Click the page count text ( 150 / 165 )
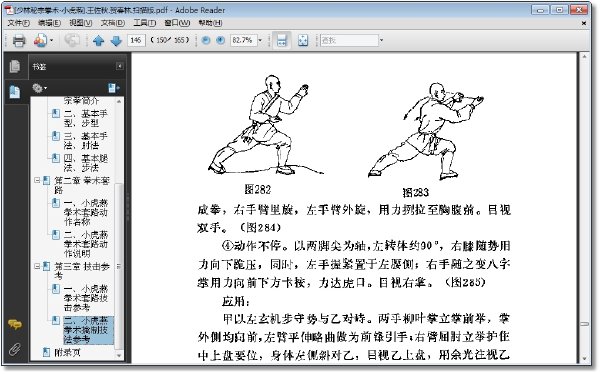This screenshot has width=600, height=374. (x=170, y=40)
